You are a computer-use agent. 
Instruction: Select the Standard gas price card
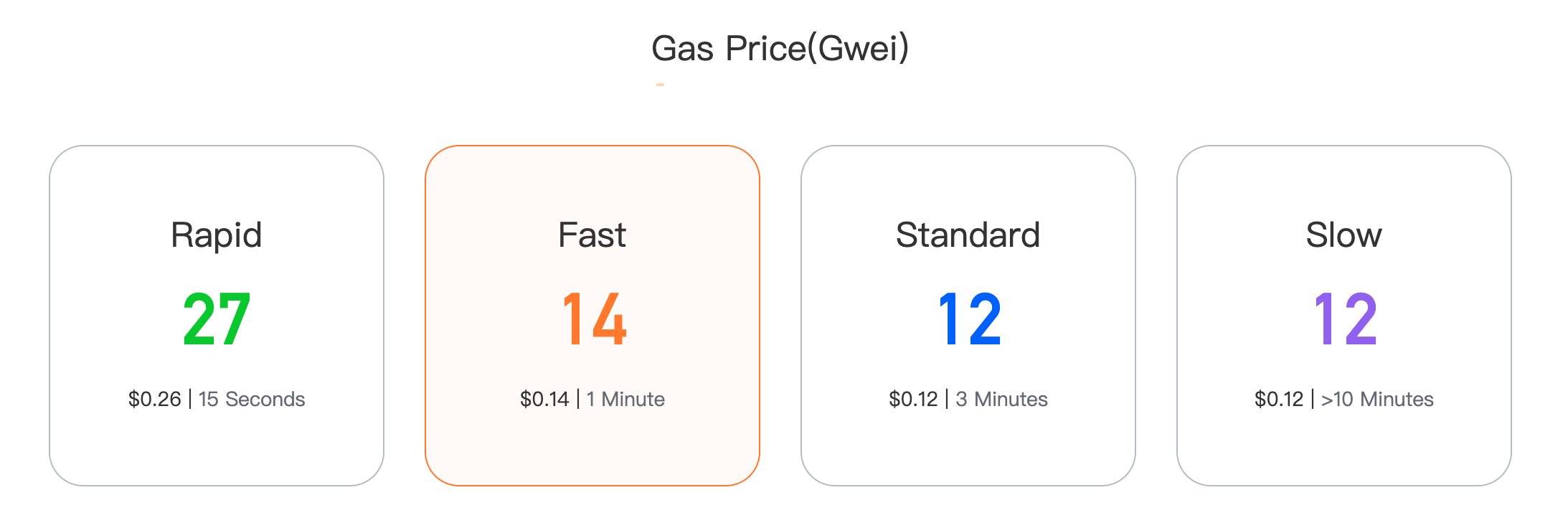968,316
